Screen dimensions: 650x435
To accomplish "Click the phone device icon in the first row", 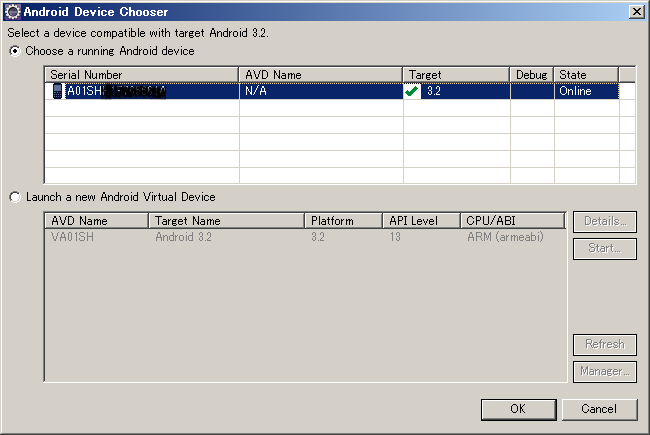I will 57,91.
